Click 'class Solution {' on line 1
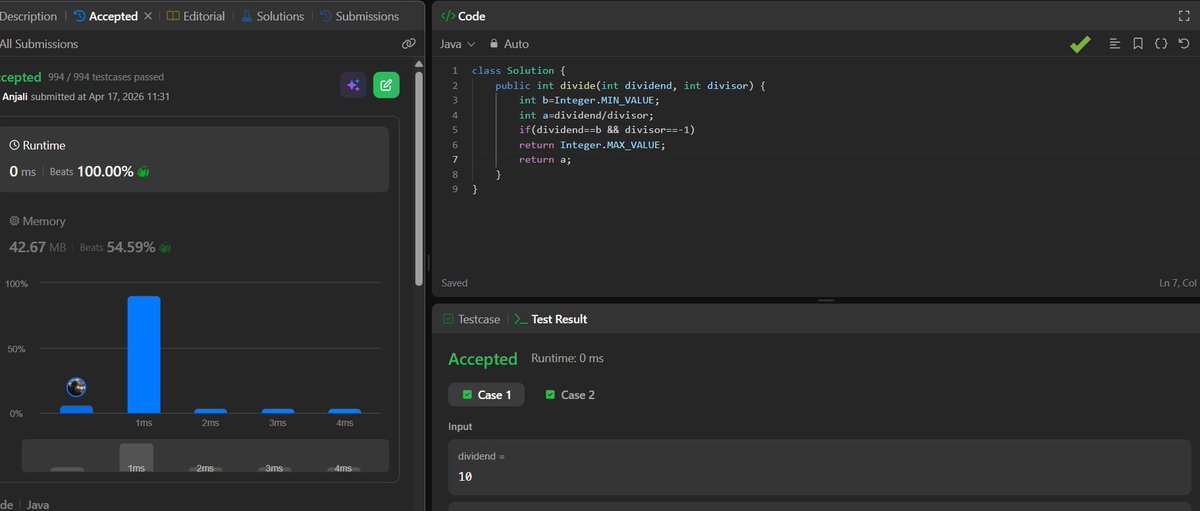 pos(519,70)
